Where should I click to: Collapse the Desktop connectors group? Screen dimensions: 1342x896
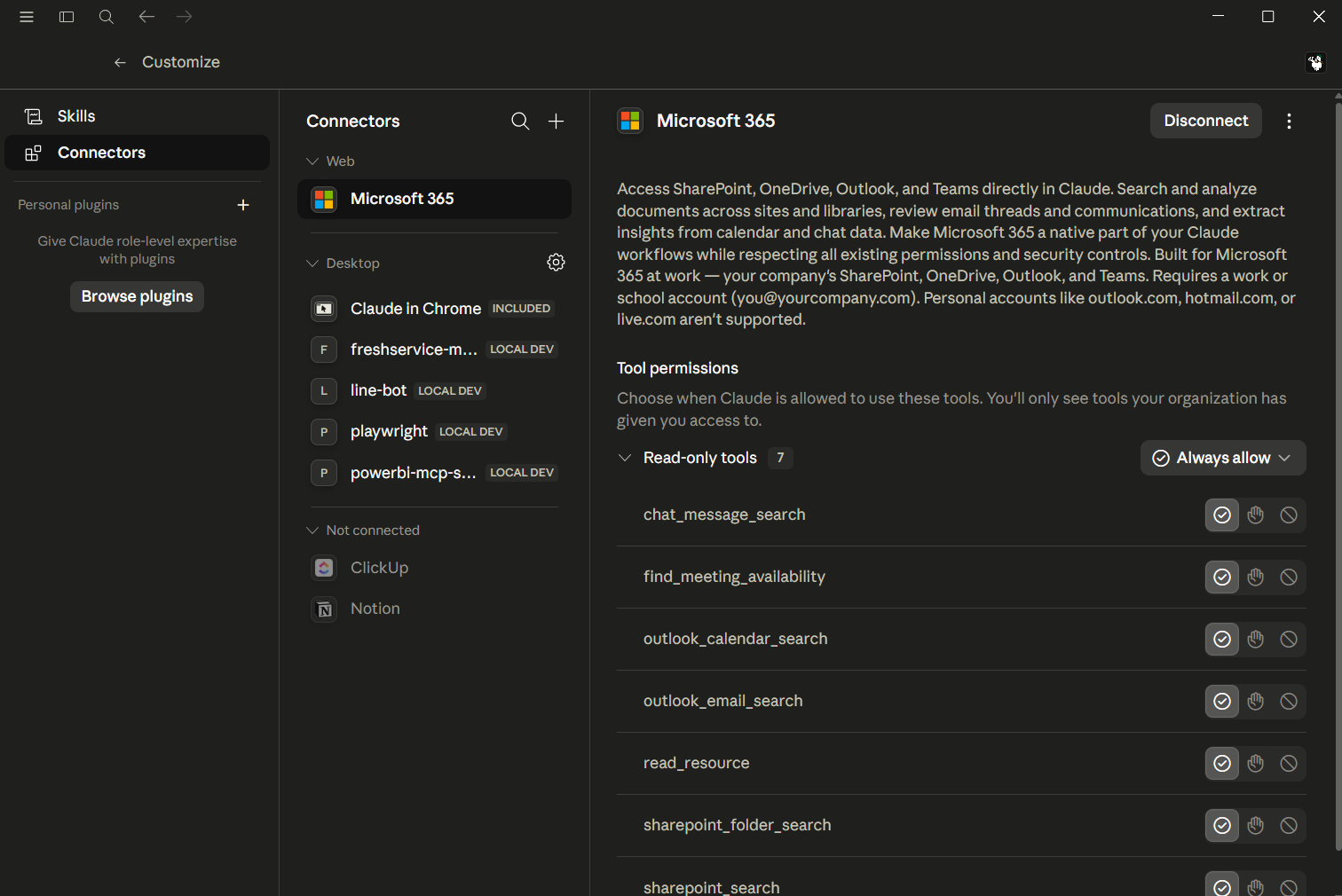tap(312, 263)
